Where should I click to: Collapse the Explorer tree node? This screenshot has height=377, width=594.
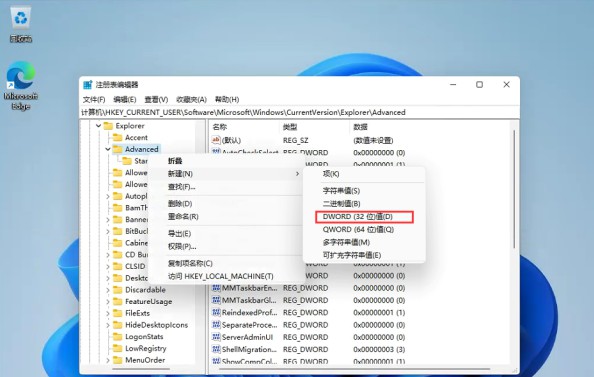98,126
